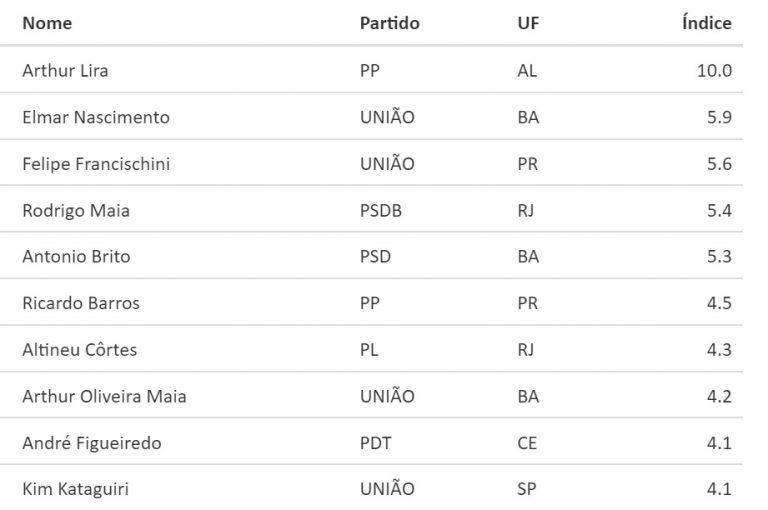Click on Elmar Nascimento's name
The width and height of the screenshot is (768, 510).
pos(96,117)
